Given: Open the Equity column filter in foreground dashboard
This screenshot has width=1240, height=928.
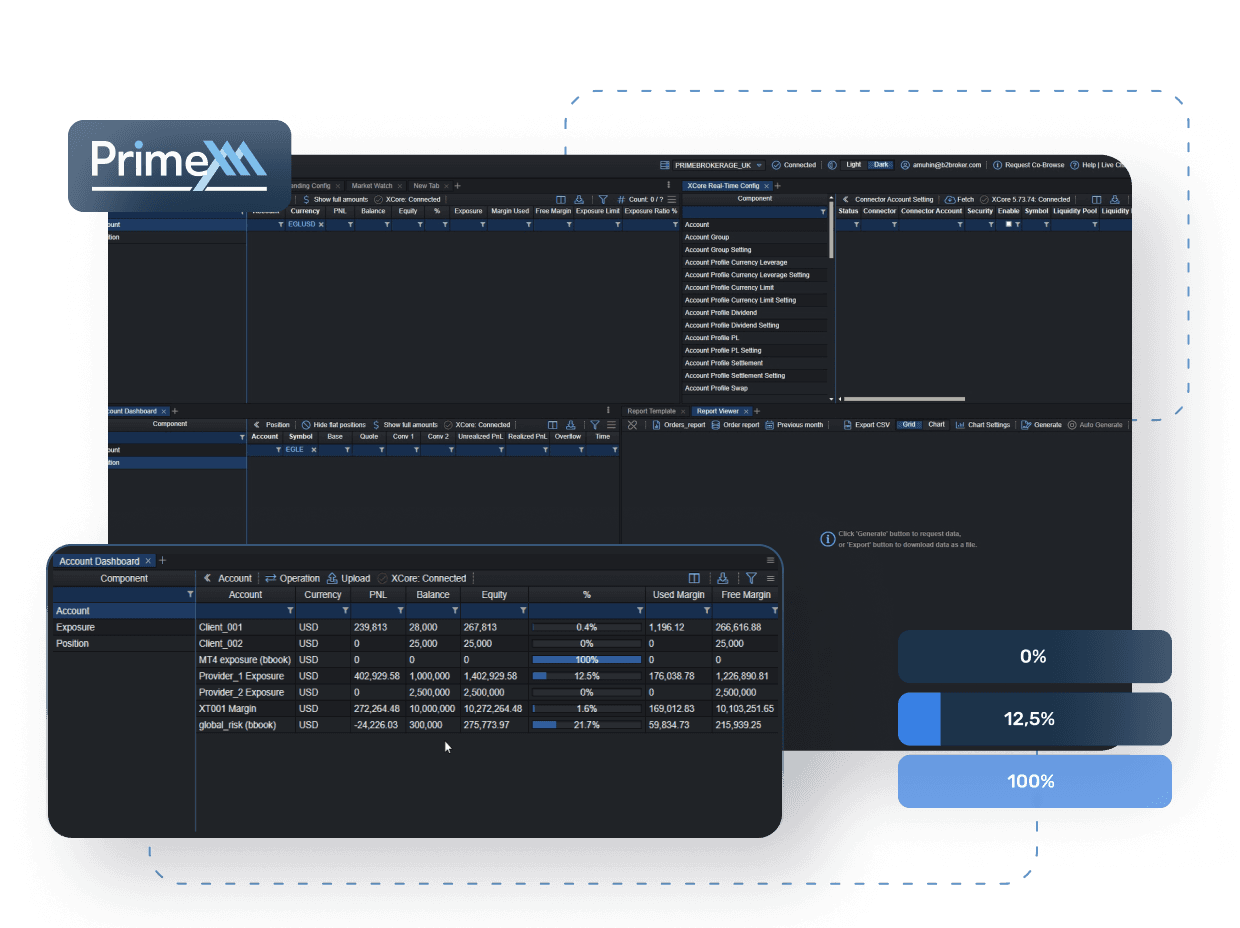Looking at the screenshot, I should point(522,610).
